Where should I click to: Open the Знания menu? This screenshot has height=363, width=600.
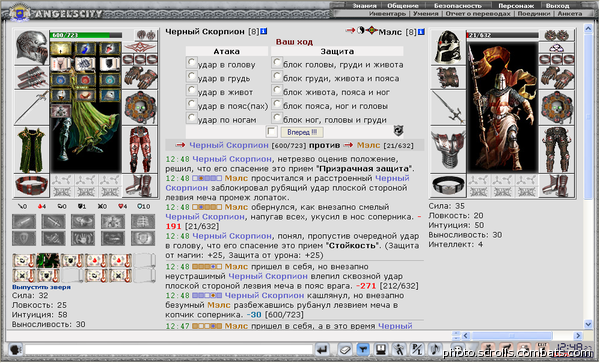[x=364, y=6]
